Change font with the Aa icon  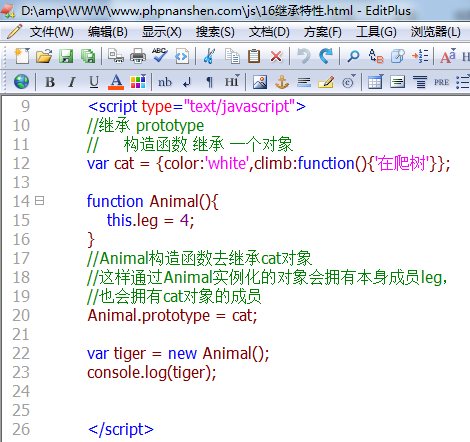[448, 56]
